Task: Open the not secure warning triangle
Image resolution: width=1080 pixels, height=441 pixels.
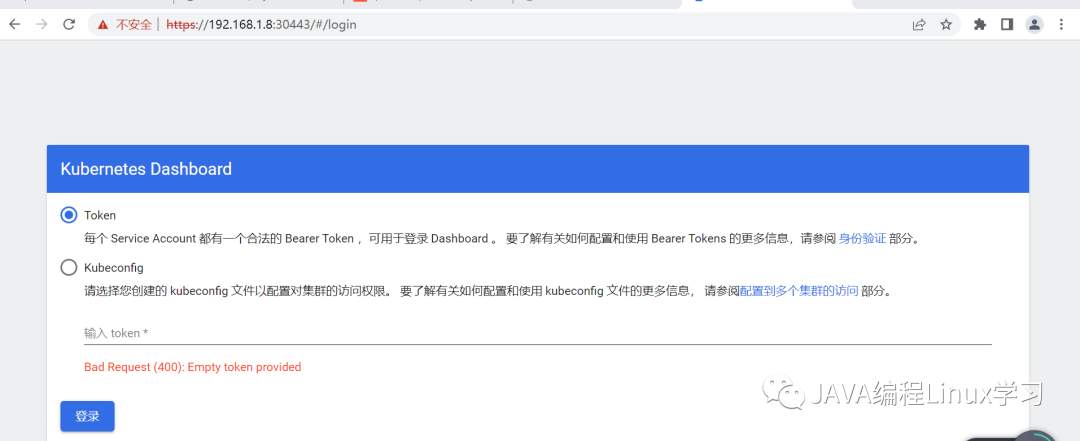Action: pyautogui.click(x=103, y=25)
